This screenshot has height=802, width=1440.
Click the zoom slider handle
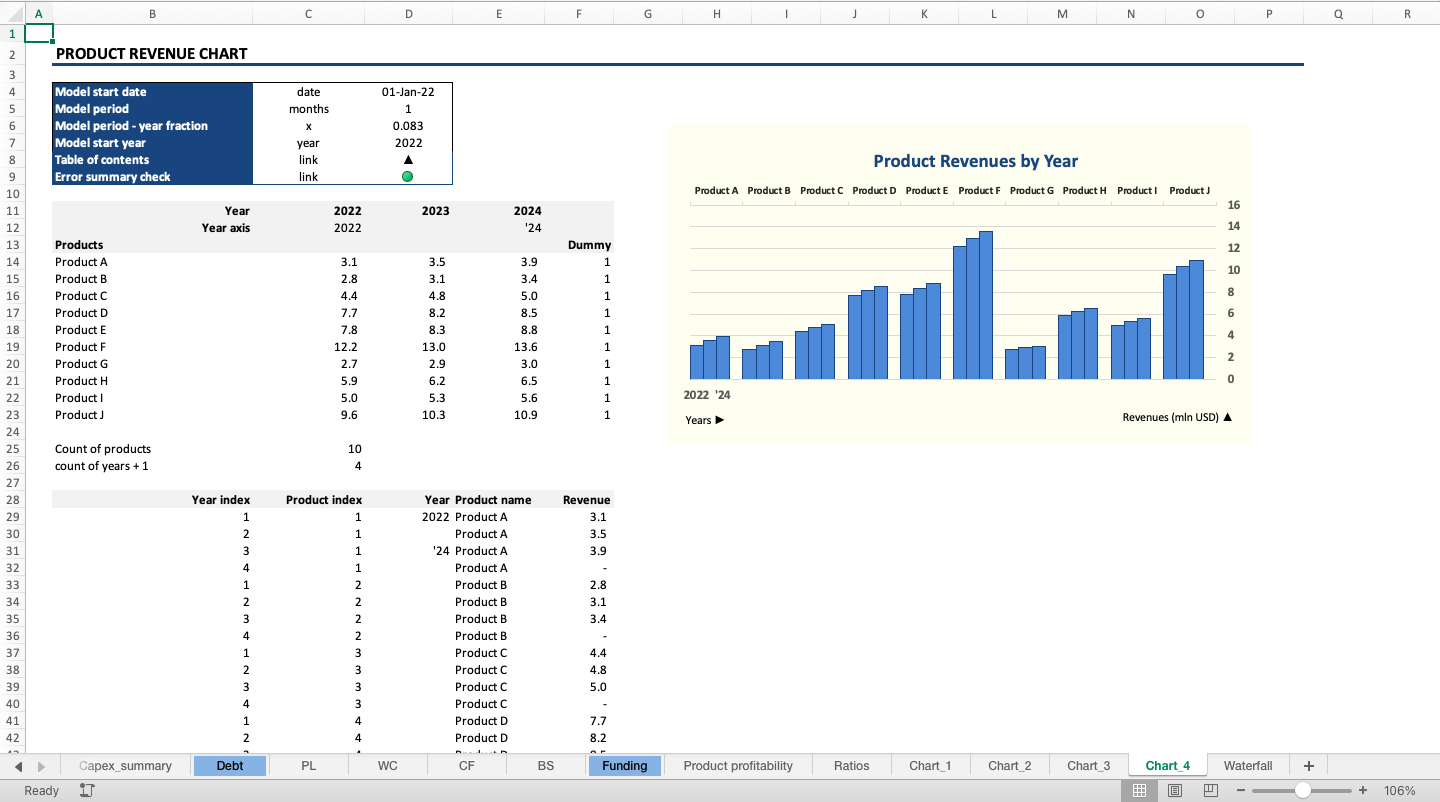pos(1302,790)
